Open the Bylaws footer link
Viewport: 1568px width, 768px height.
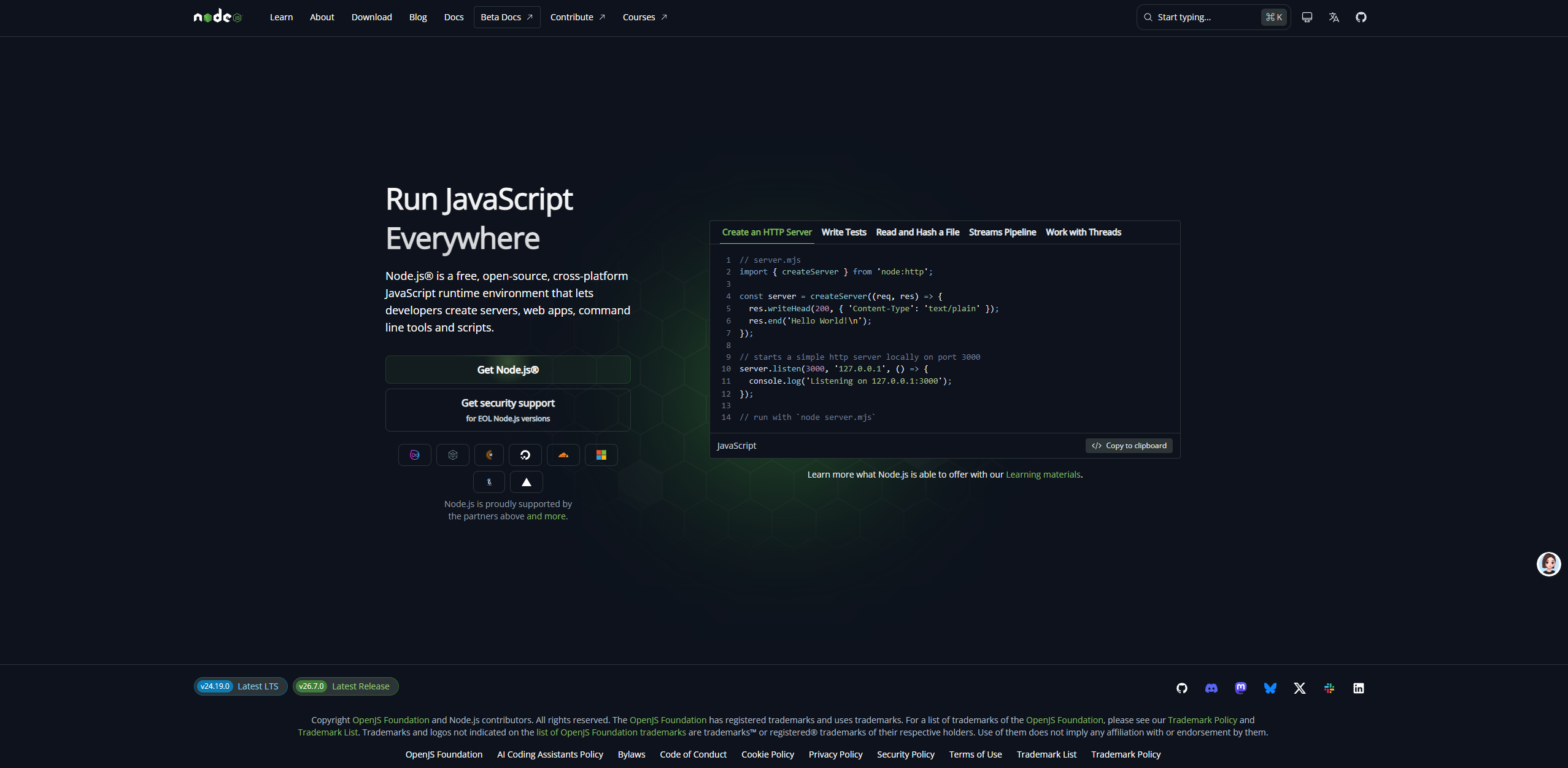(631, 754)
